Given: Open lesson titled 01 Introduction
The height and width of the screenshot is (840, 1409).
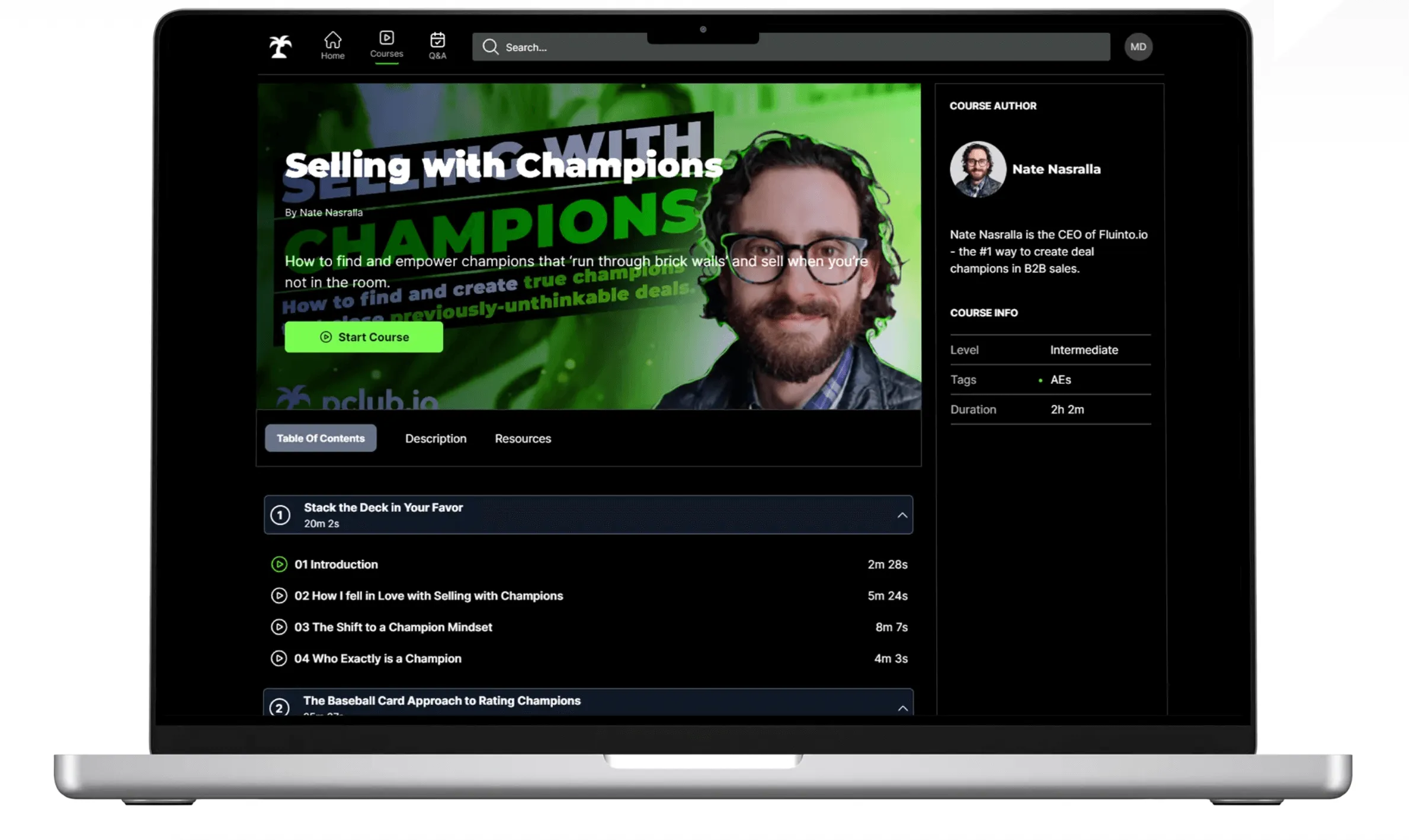Looking at the screenshot, I should tap(336, 565).
